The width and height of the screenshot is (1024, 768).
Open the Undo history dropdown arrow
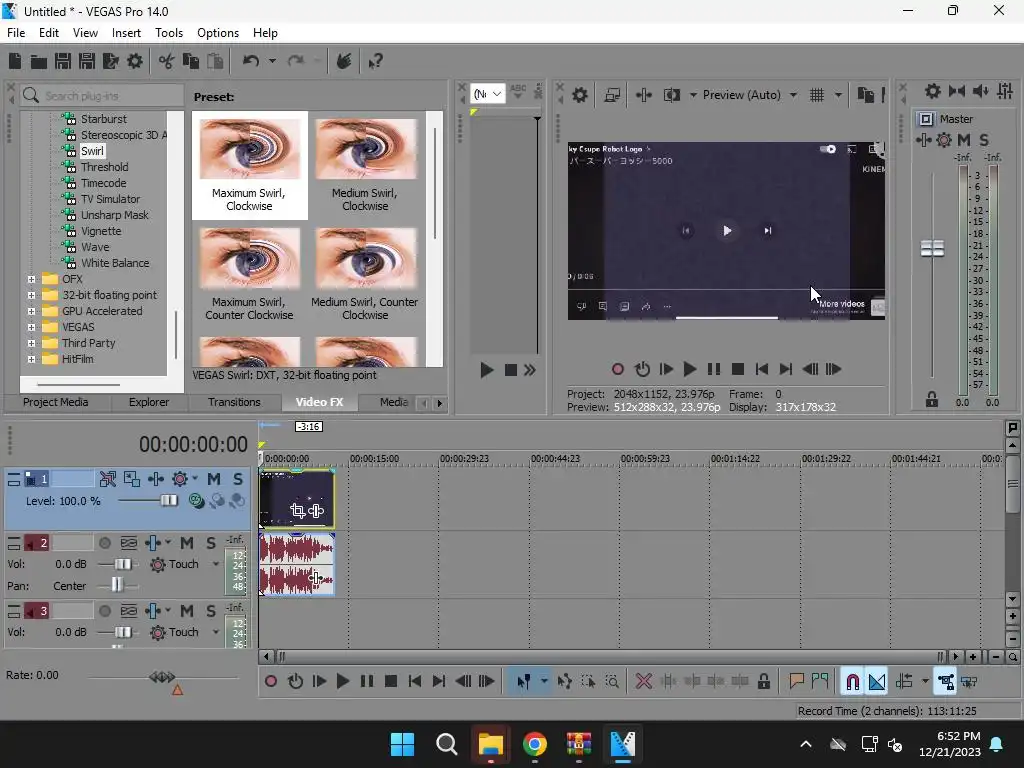pyautogui.click(x=272, y=61)
